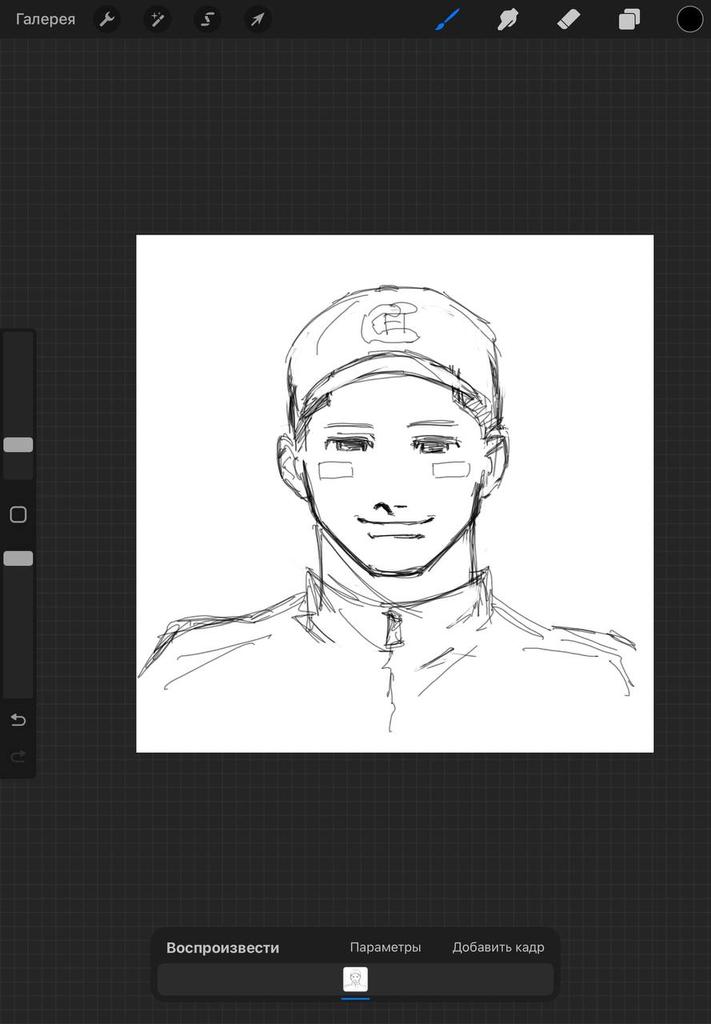711x1024 pixels.
Task: Click the brush opacity slider handle
Action: 18,558
